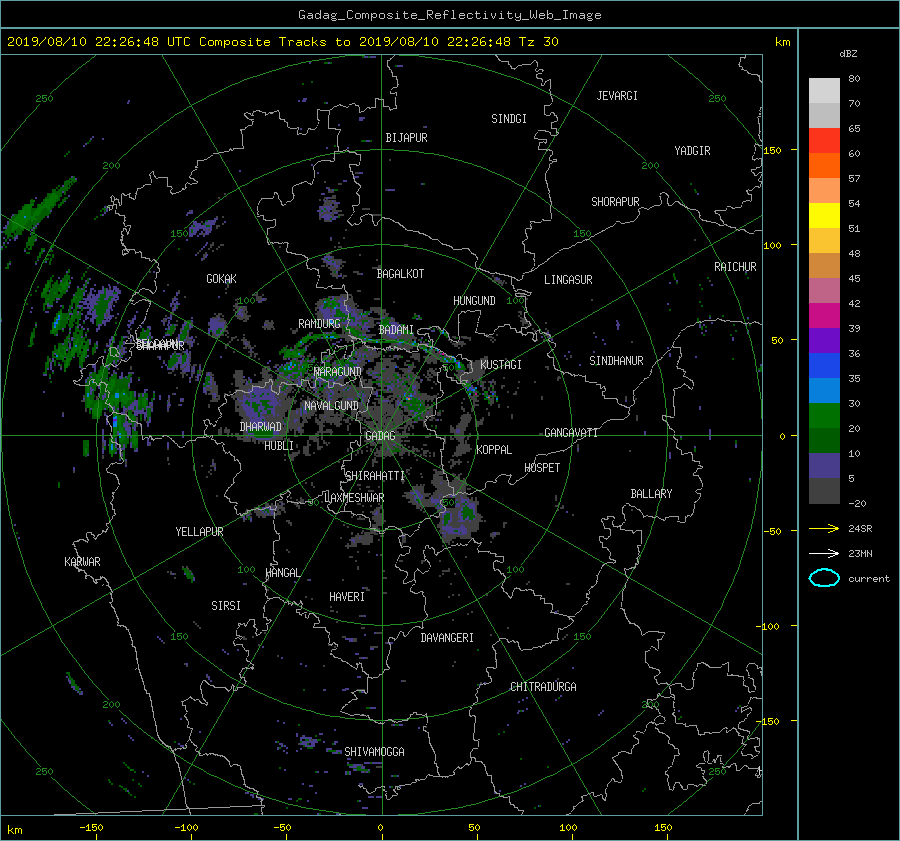This screenshot has height=841, width=900.
Task: Click the 'km' label beside the timestamp header
Action: coord(782,42)
